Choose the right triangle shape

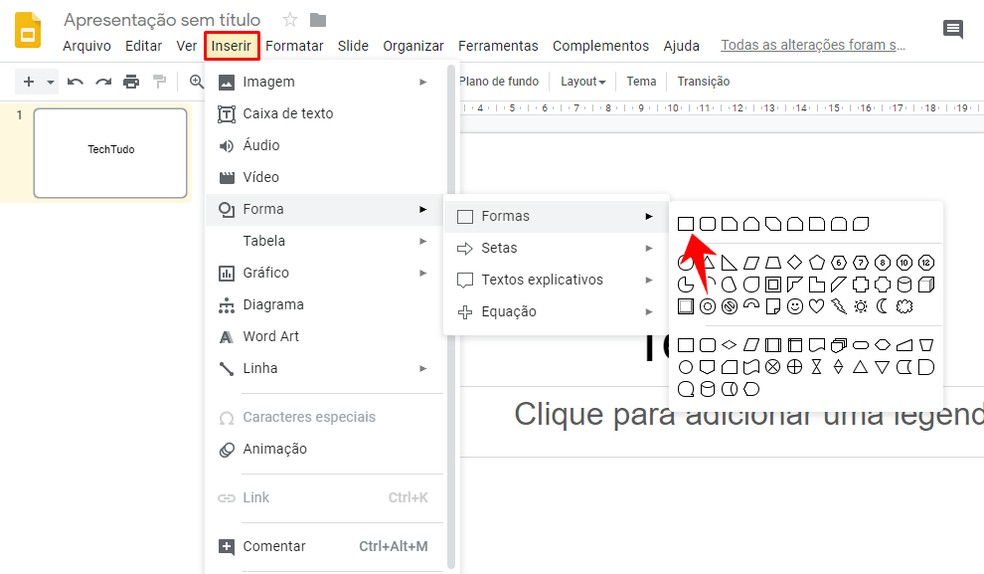(729, 262)
